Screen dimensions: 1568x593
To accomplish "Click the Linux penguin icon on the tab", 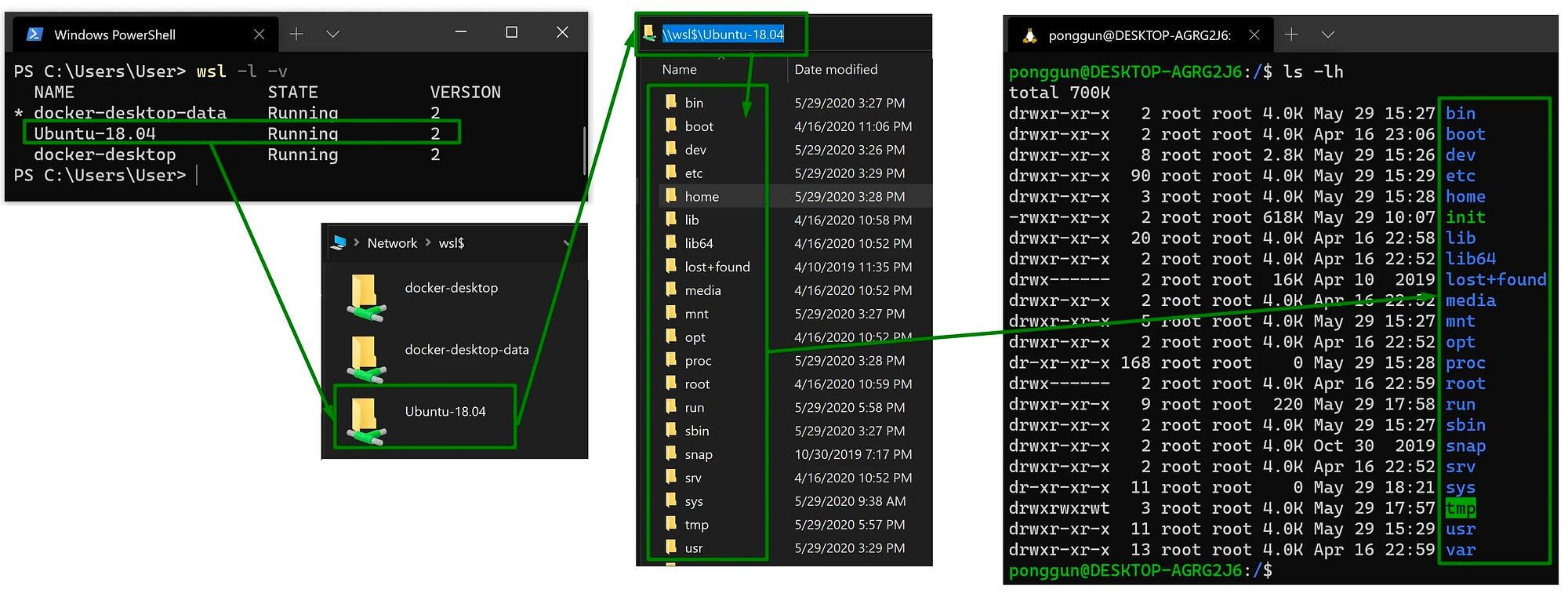I will pyautogui.click(x=1030, y=35).
